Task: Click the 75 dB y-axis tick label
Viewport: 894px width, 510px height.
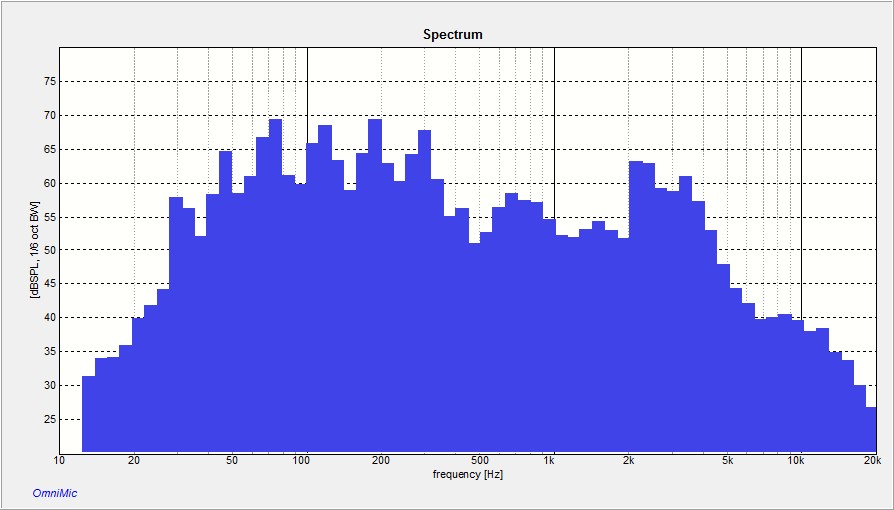Action: click(x=48, y=82)
